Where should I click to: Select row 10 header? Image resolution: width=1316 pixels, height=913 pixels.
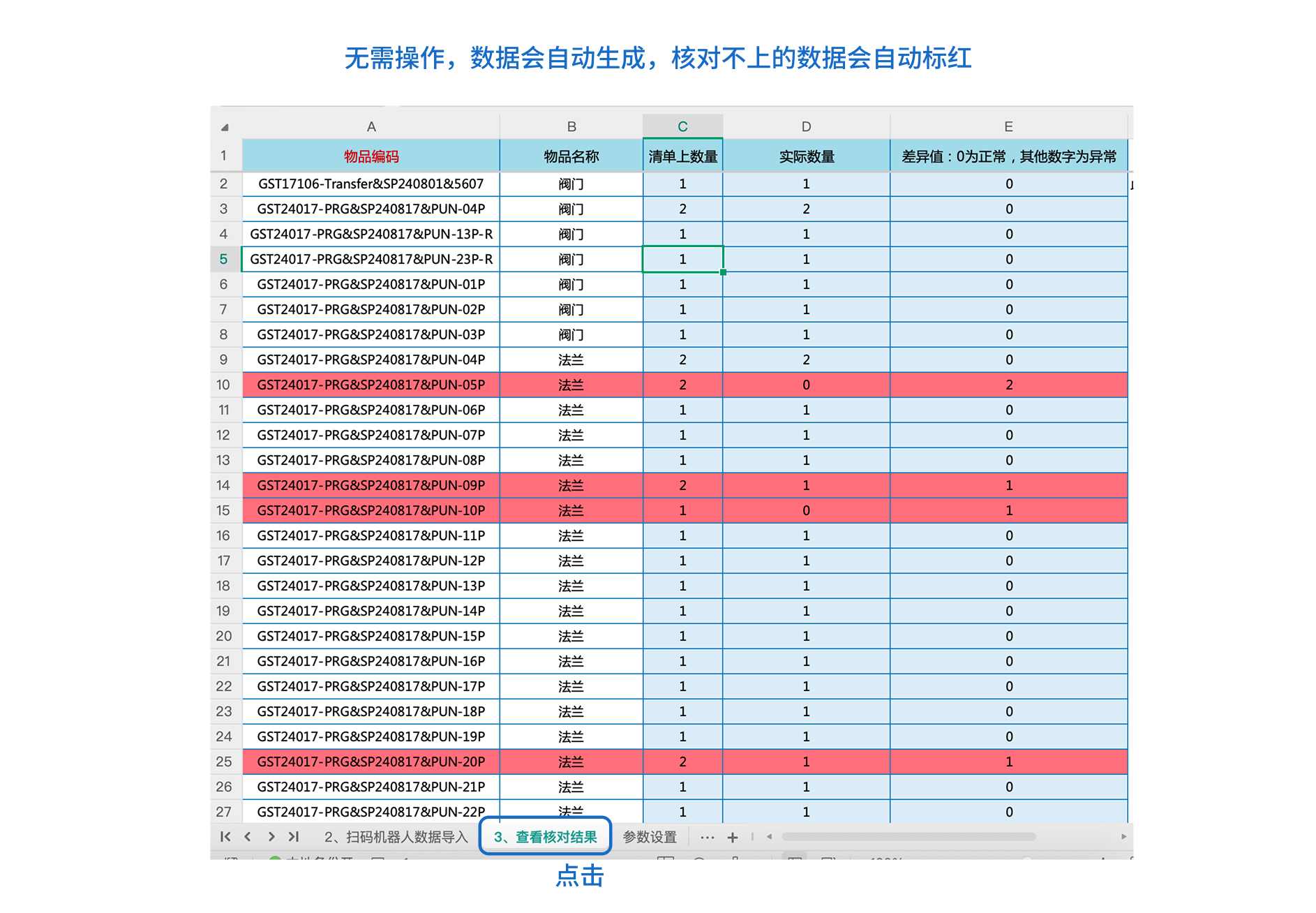coord(224,385)
